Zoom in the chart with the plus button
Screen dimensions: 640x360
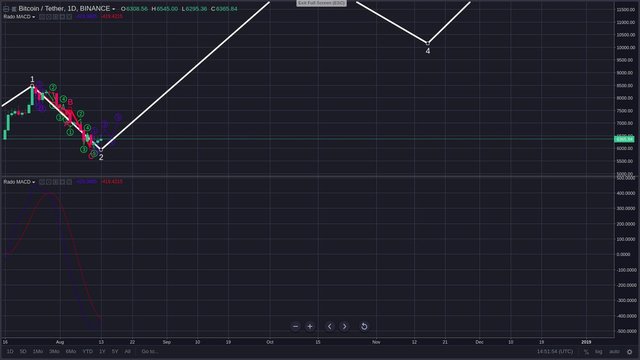pyautogui.click(x=310, y=326)
